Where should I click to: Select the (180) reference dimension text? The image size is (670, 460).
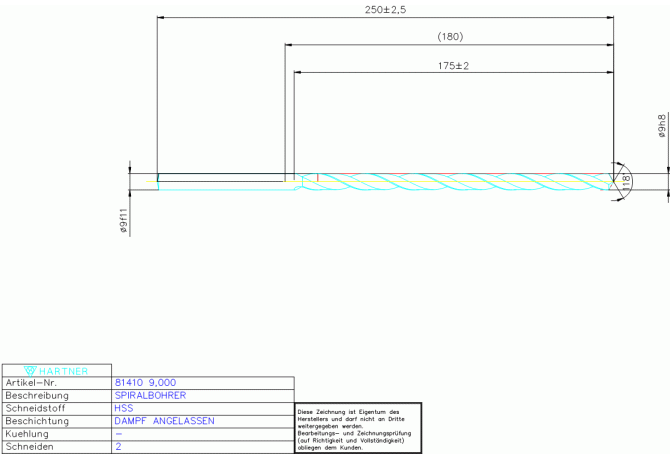tap(450, 36)
